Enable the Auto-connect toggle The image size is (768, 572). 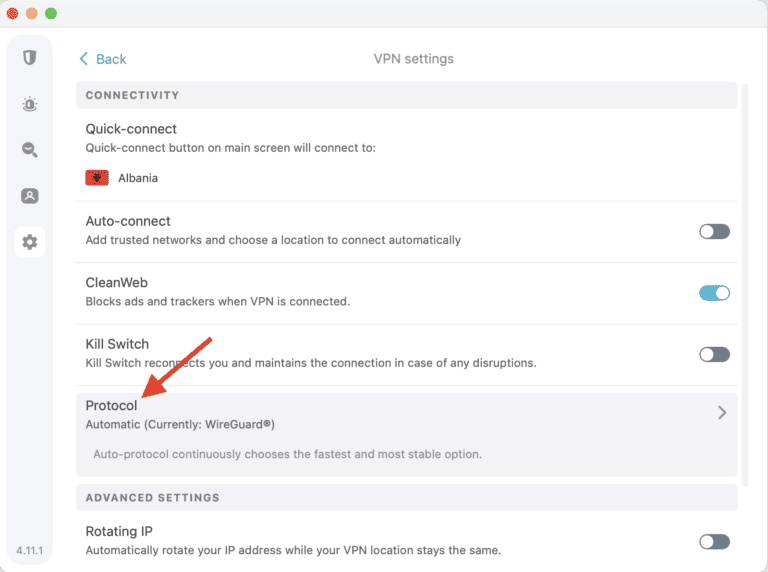tap(714, 232)
